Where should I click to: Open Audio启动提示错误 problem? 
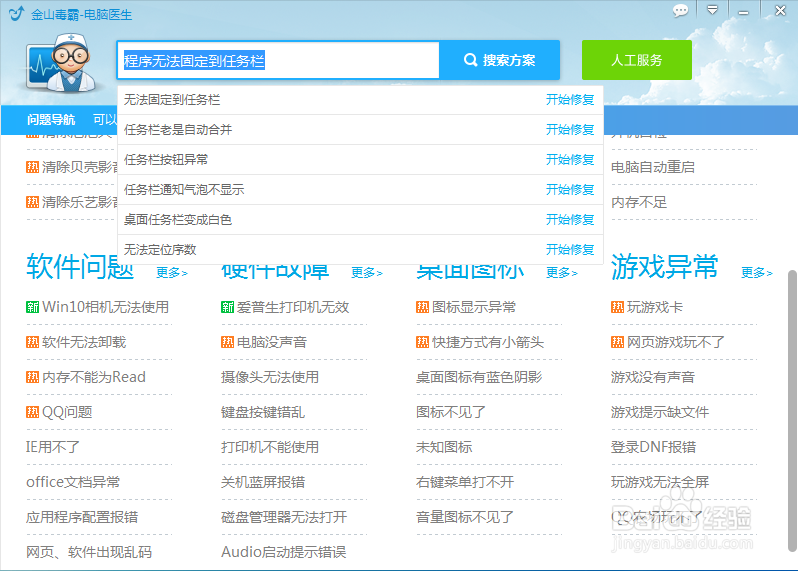(x=283, y=552)
